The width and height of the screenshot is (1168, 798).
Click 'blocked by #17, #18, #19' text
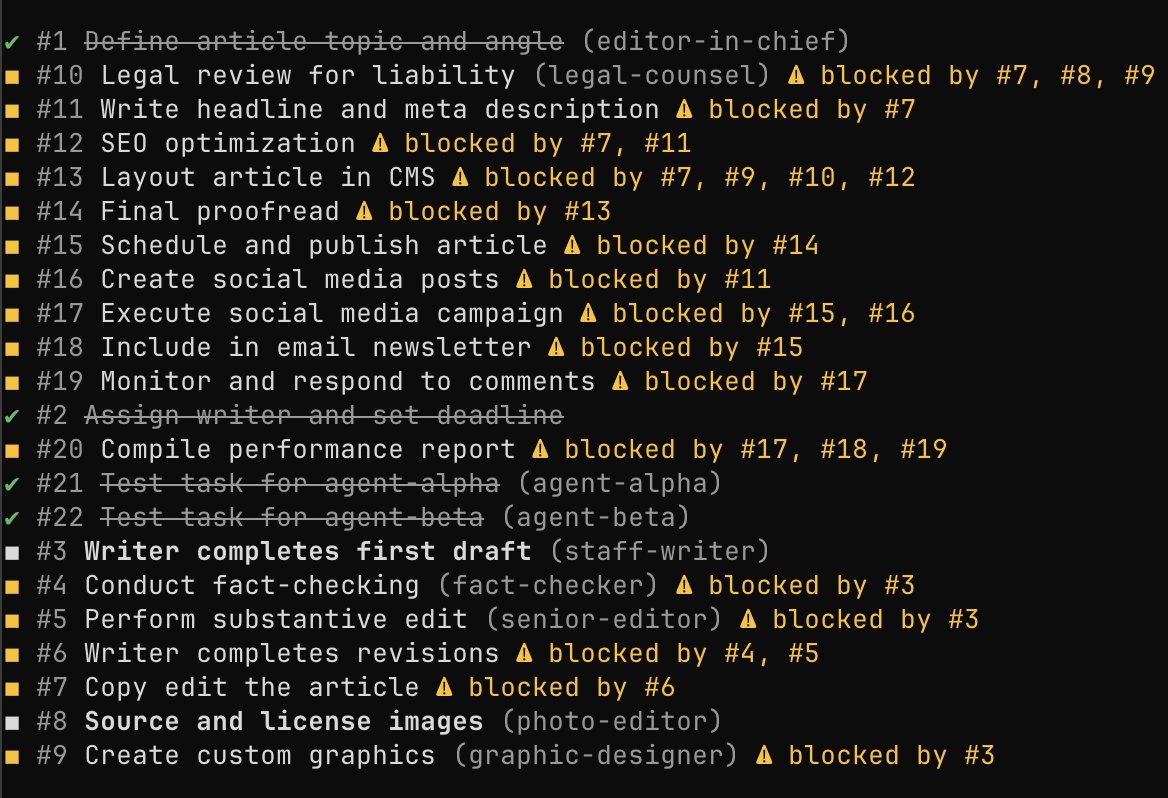point(755,449)
